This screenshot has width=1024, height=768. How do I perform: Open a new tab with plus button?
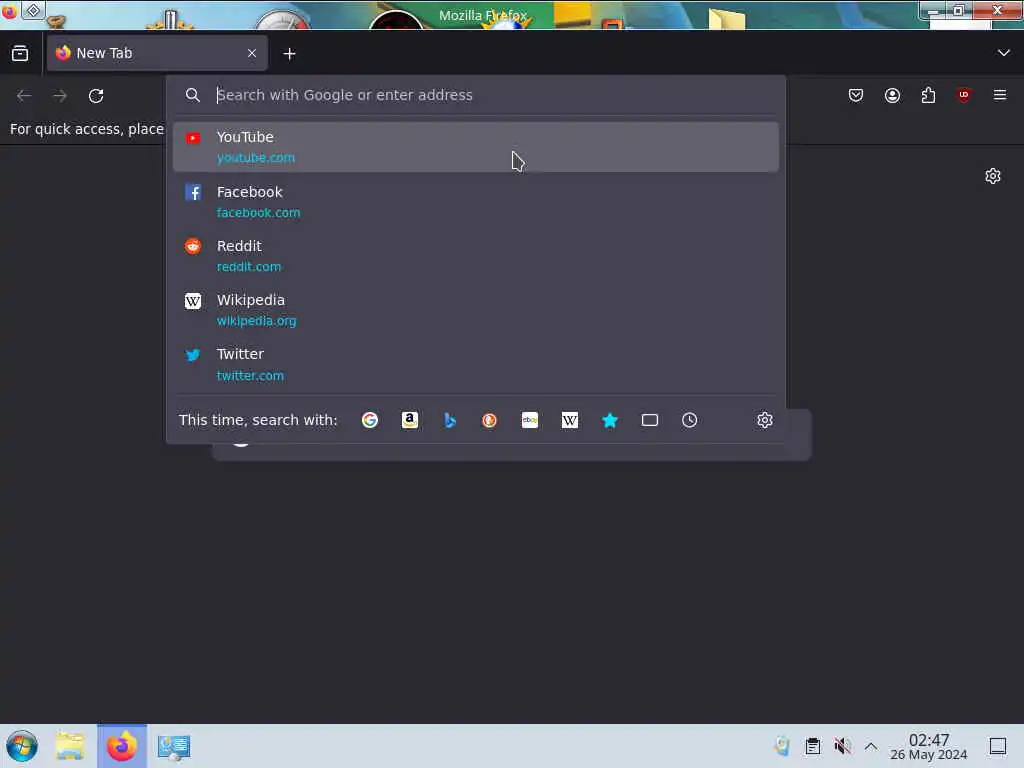(289, 54)
